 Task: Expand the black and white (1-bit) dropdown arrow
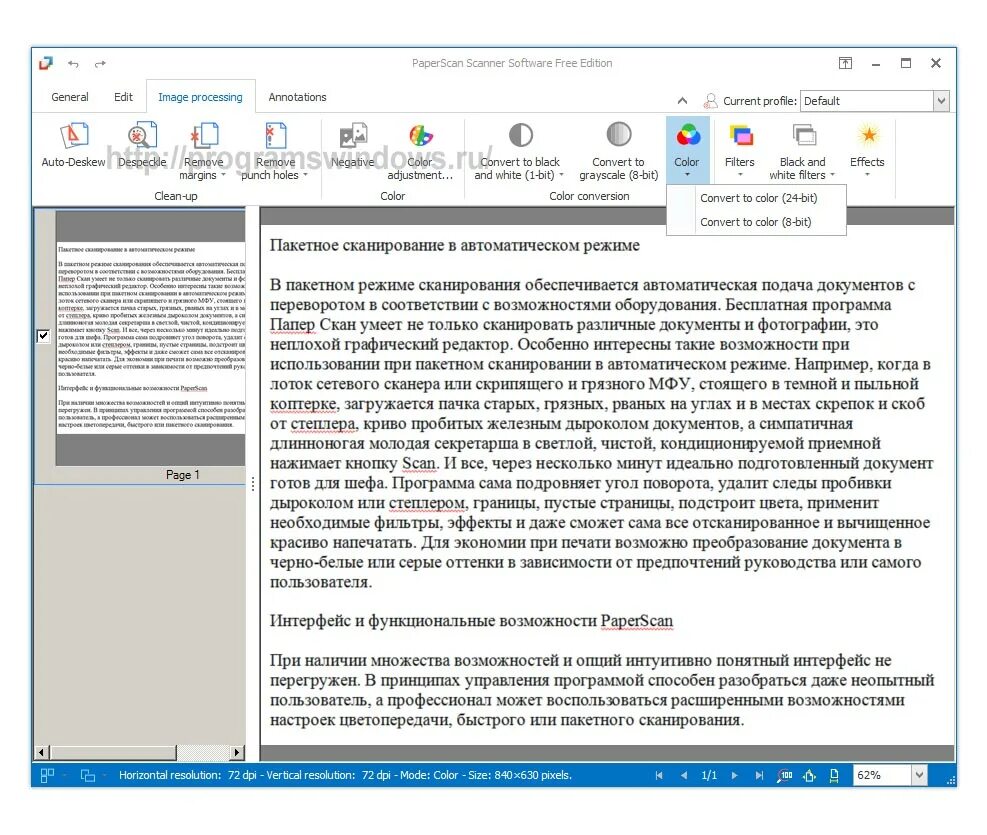pos(561,175)
